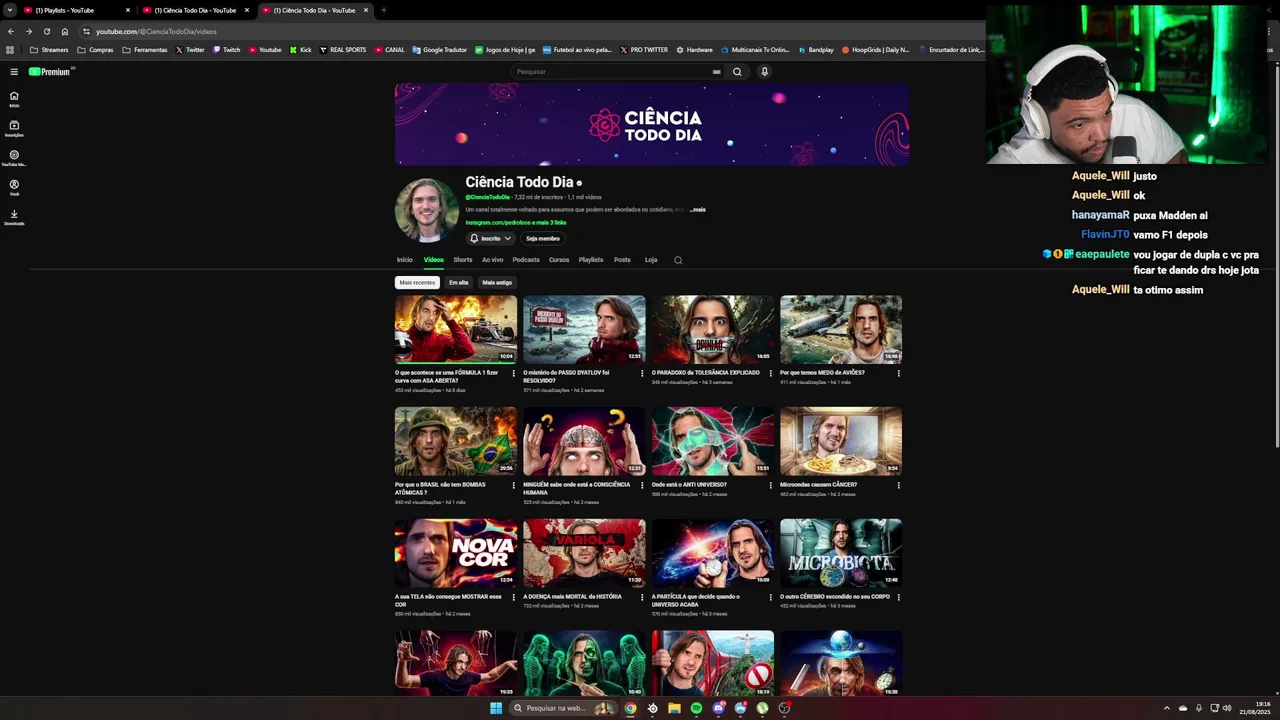This screenshot has height=720, width=1280.
Task: Open the Kick bookmark
Action: pos(301,50)
